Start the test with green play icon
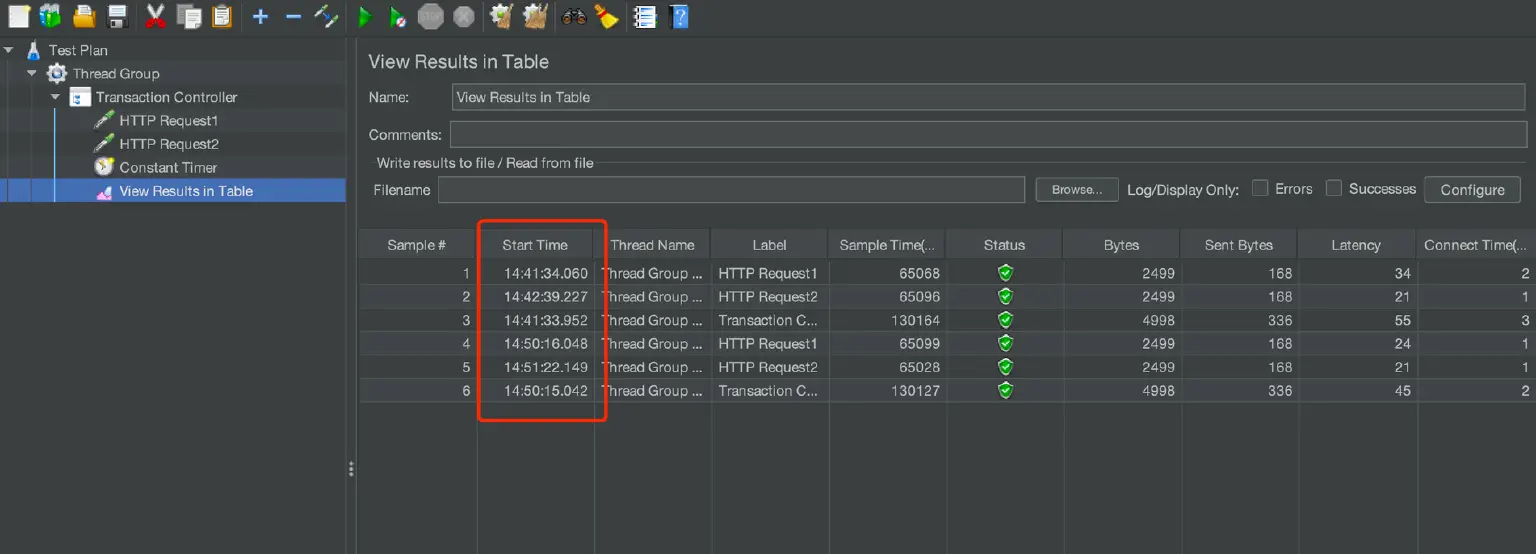 (x=365, y=16)
